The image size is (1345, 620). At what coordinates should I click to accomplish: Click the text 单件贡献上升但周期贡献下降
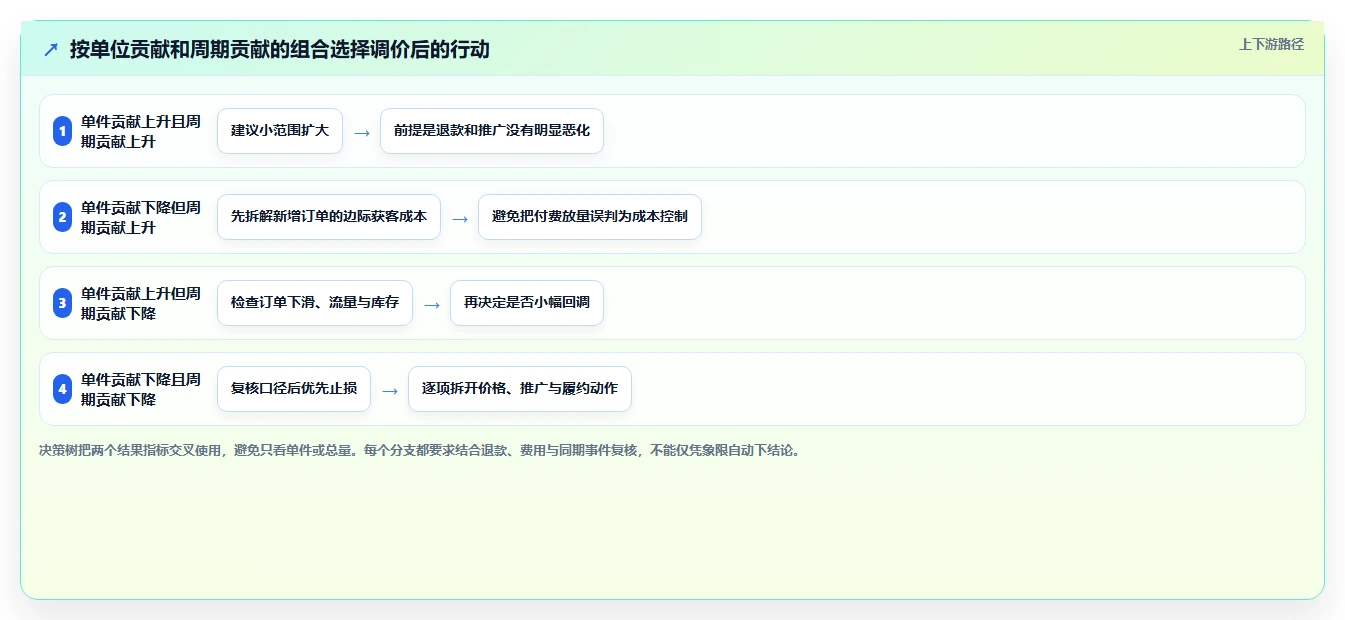(141, 303)
